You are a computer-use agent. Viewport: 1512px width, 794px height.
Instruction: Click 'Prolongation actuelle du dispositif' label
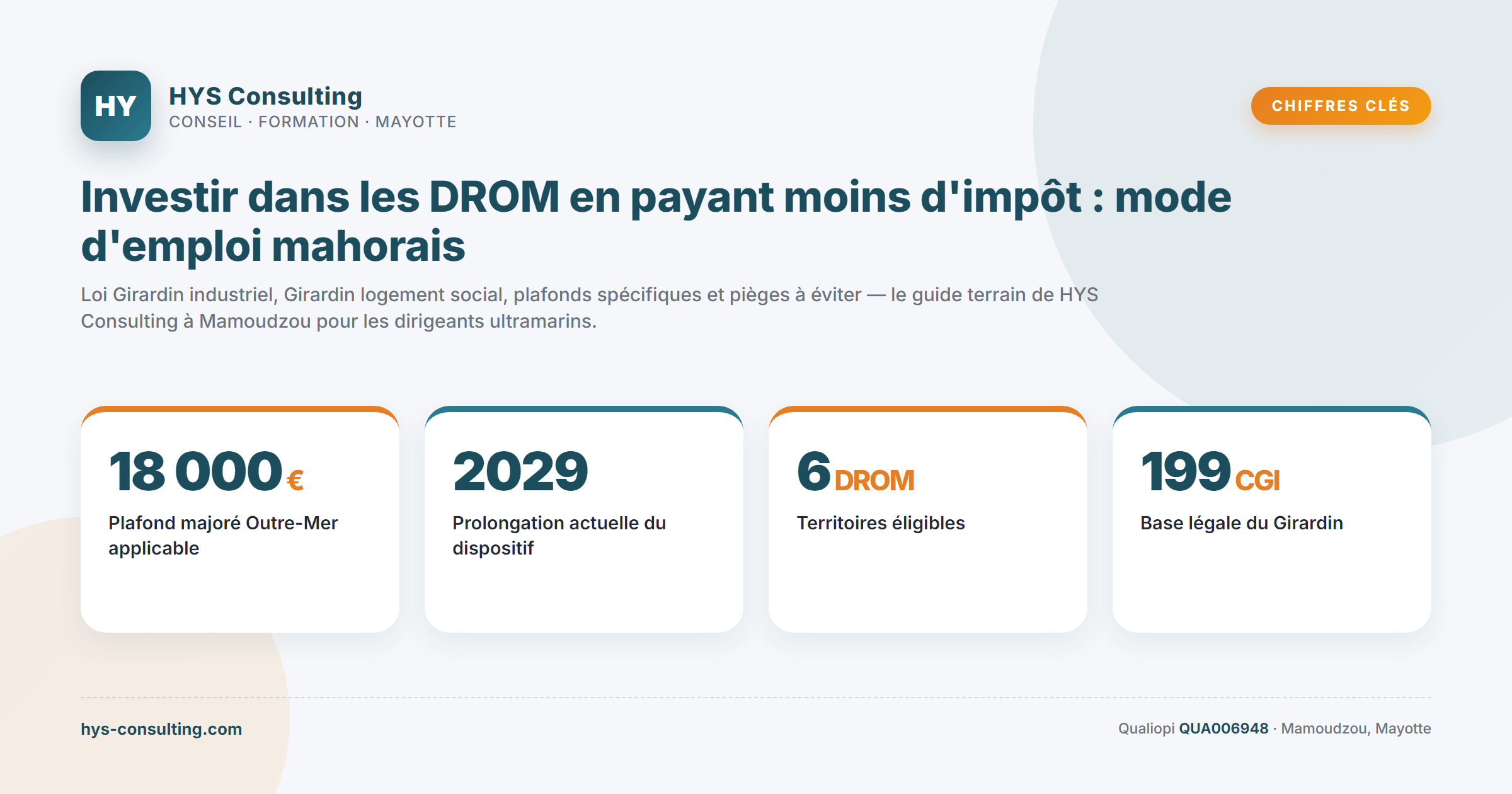pyautogui.click(x=559, y=535)
